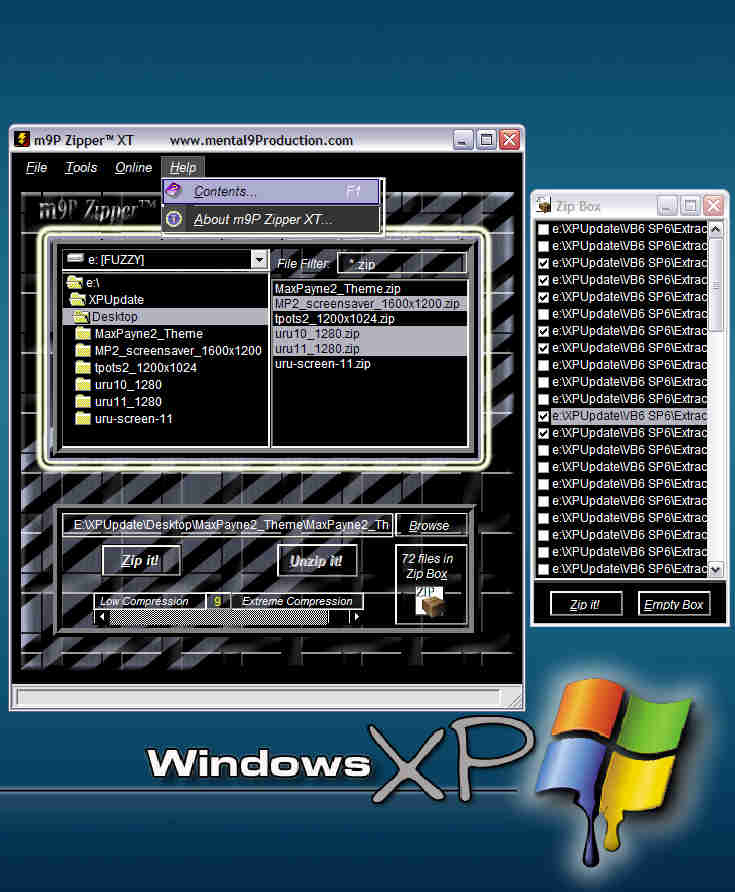Click the folder icon beside tpots2_1200x1024
The image size is (735, 892).
pyautogui.click(x=83, y=367)
